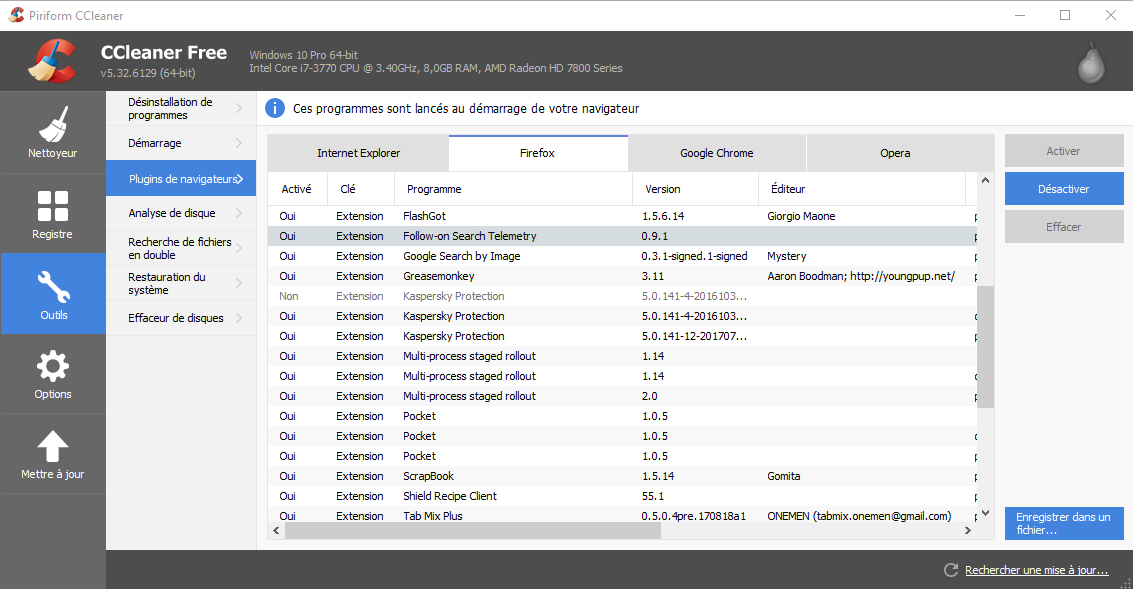Image resolution: width=1133 pixels, height=589 pixels.
Task: Expand the Démarrage chevron
Action: (239, 143)
